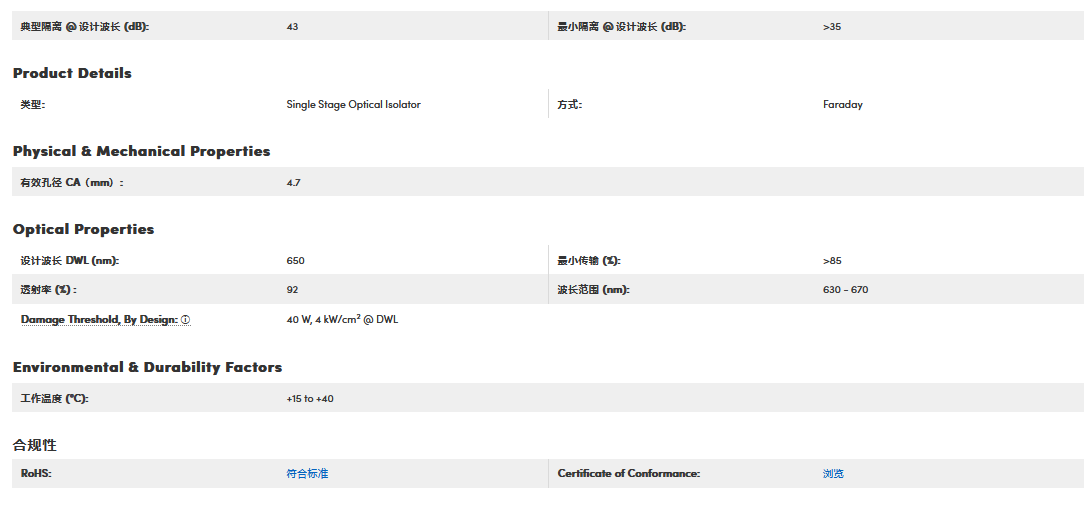Click the Environmental & Durability Factors heading
This screenshot has width=1092, height=512.
147,367
